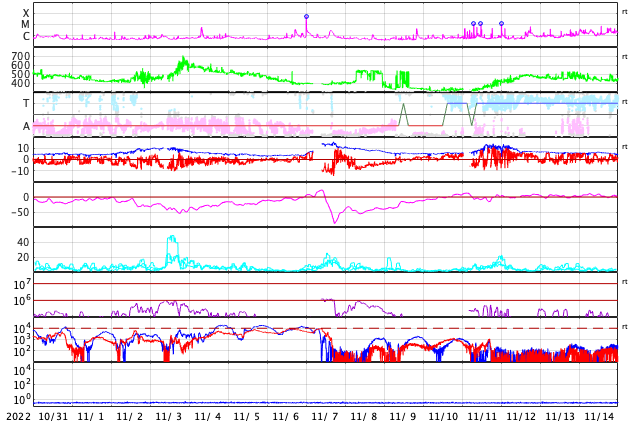Select the positive 10 tick label
This screenshot has height=424, width=634.
[23, 148]
